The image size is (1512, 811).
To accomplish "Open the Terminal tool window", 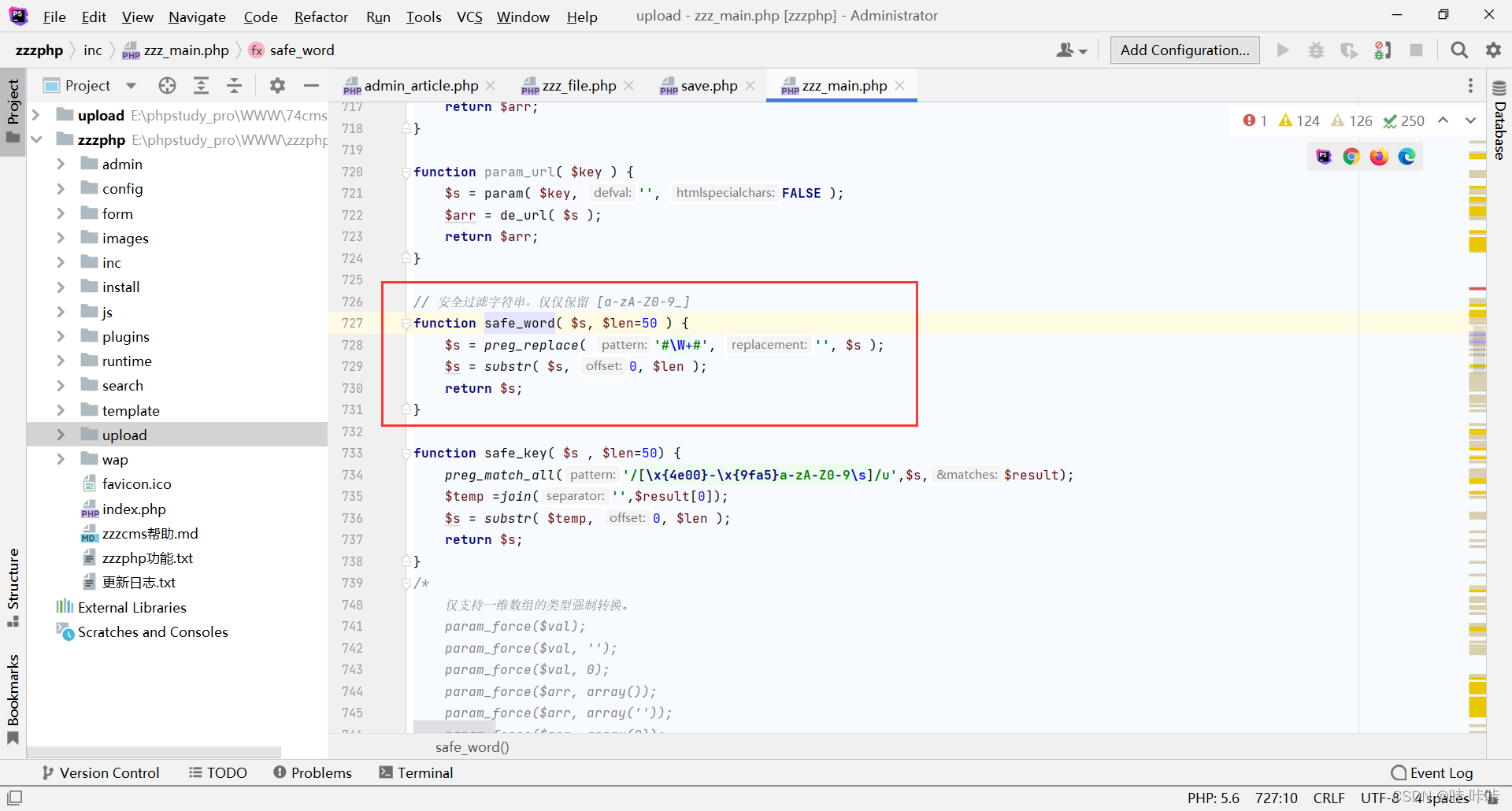I will click(x=416, y=772).
